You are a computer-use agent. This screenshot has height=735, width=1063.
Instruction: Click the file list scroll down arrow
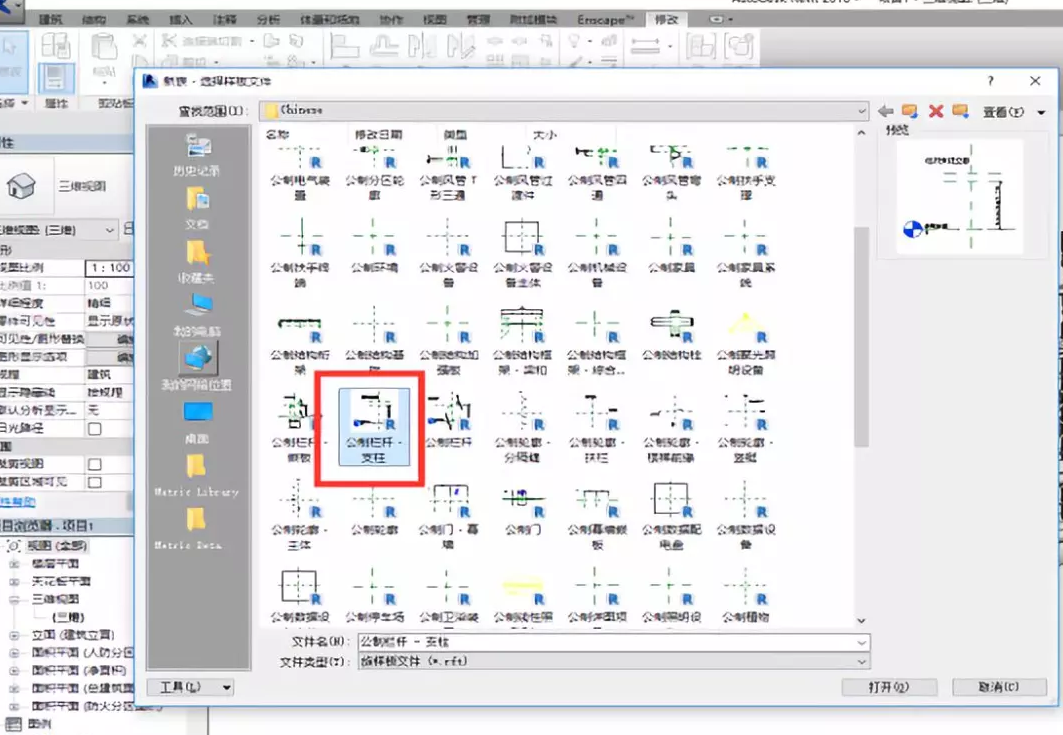861,620
